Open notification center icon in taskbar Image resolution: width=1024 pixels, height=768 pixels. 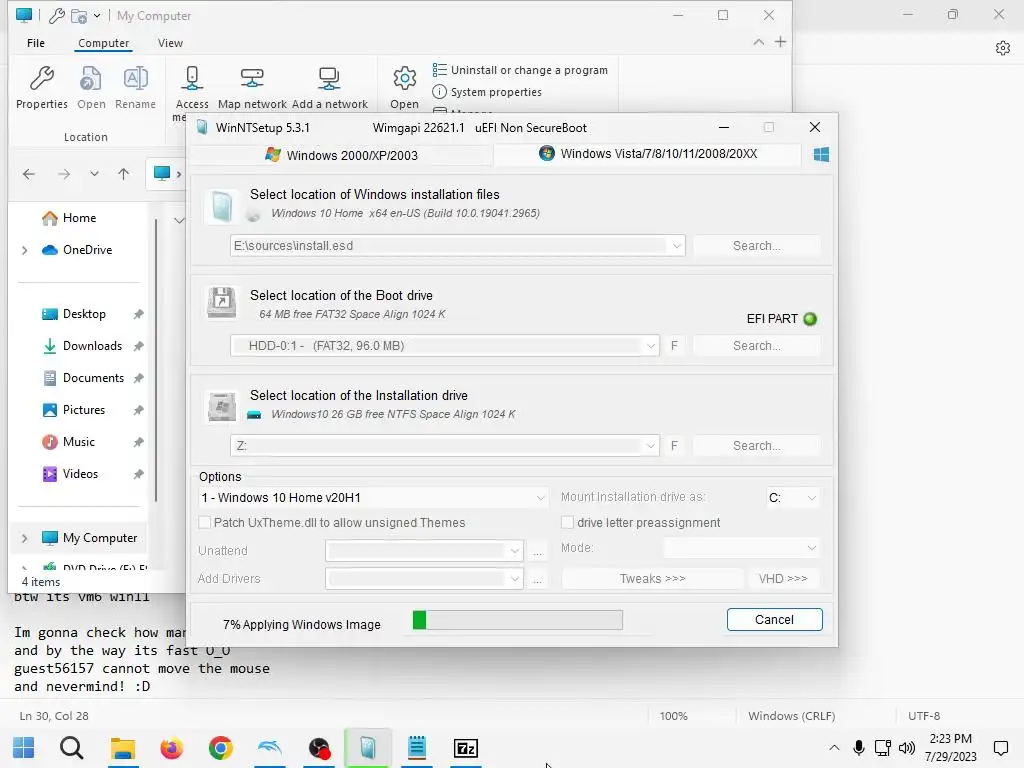[x=1000, y=748]
